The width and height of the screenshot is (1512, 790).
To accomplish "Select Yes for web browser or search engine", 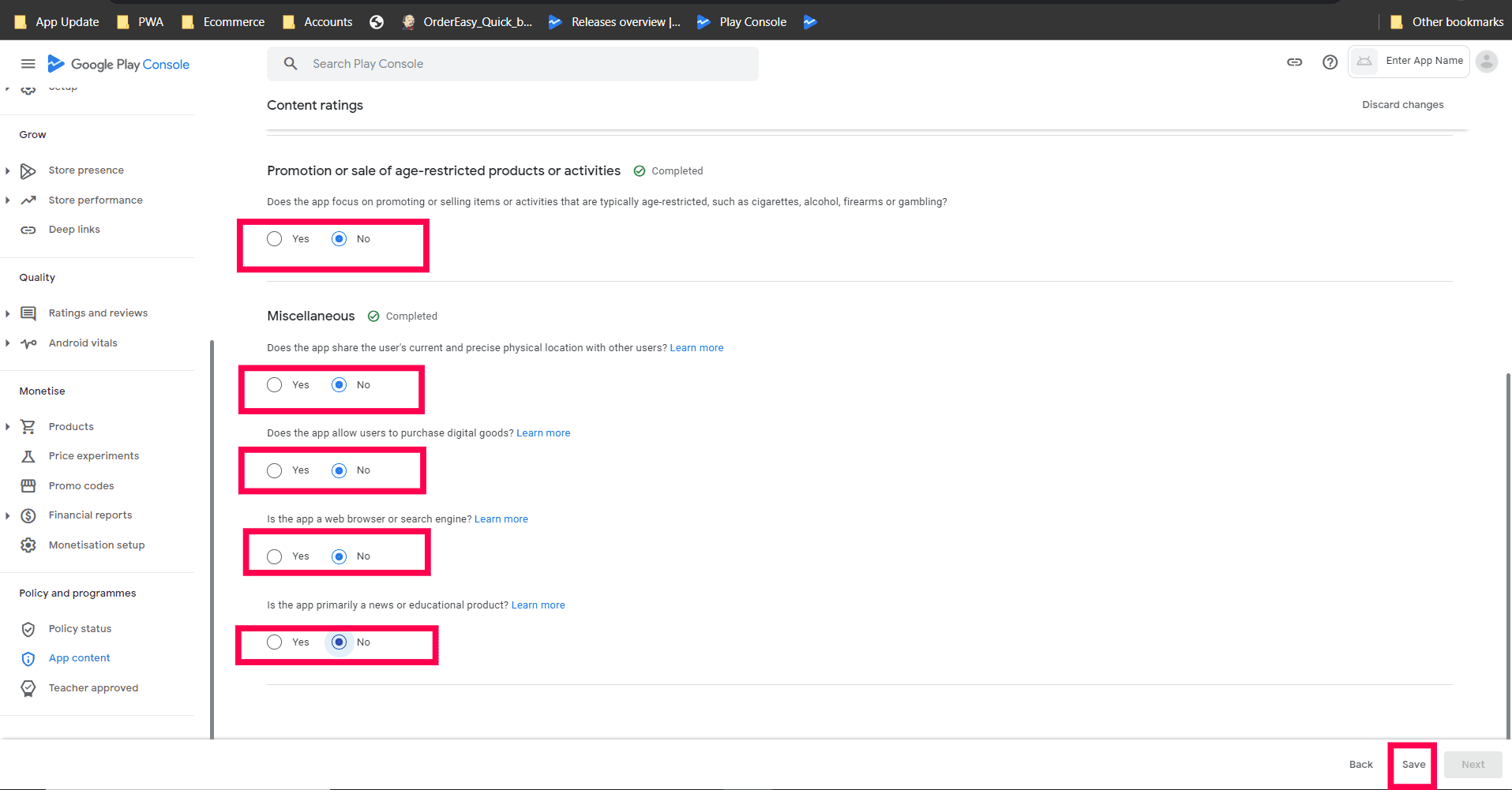I will pos(274,556).
